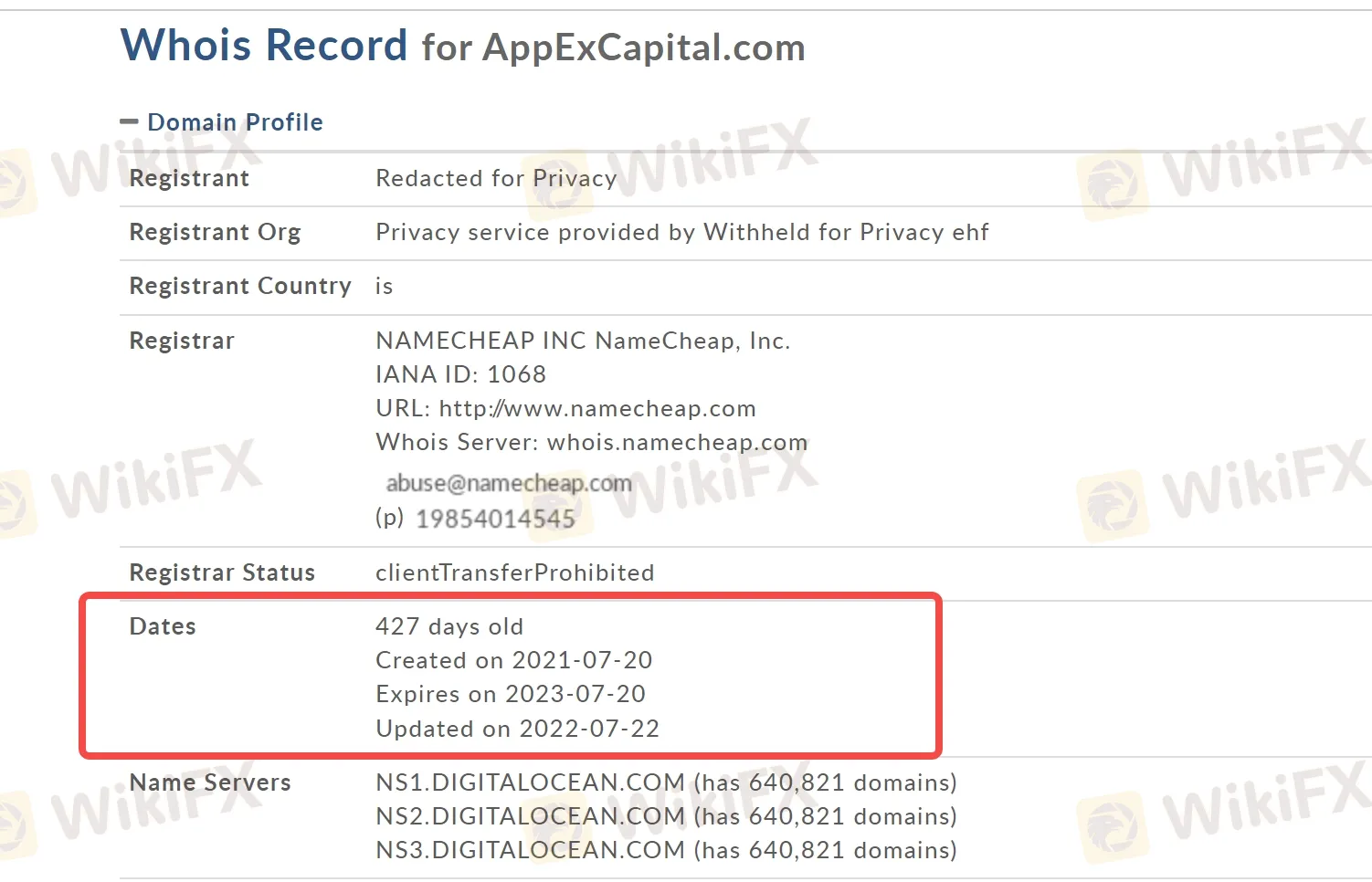
Task: Open the http://www.namecheap.com registrar URL
Action: (x=597, y=408)
